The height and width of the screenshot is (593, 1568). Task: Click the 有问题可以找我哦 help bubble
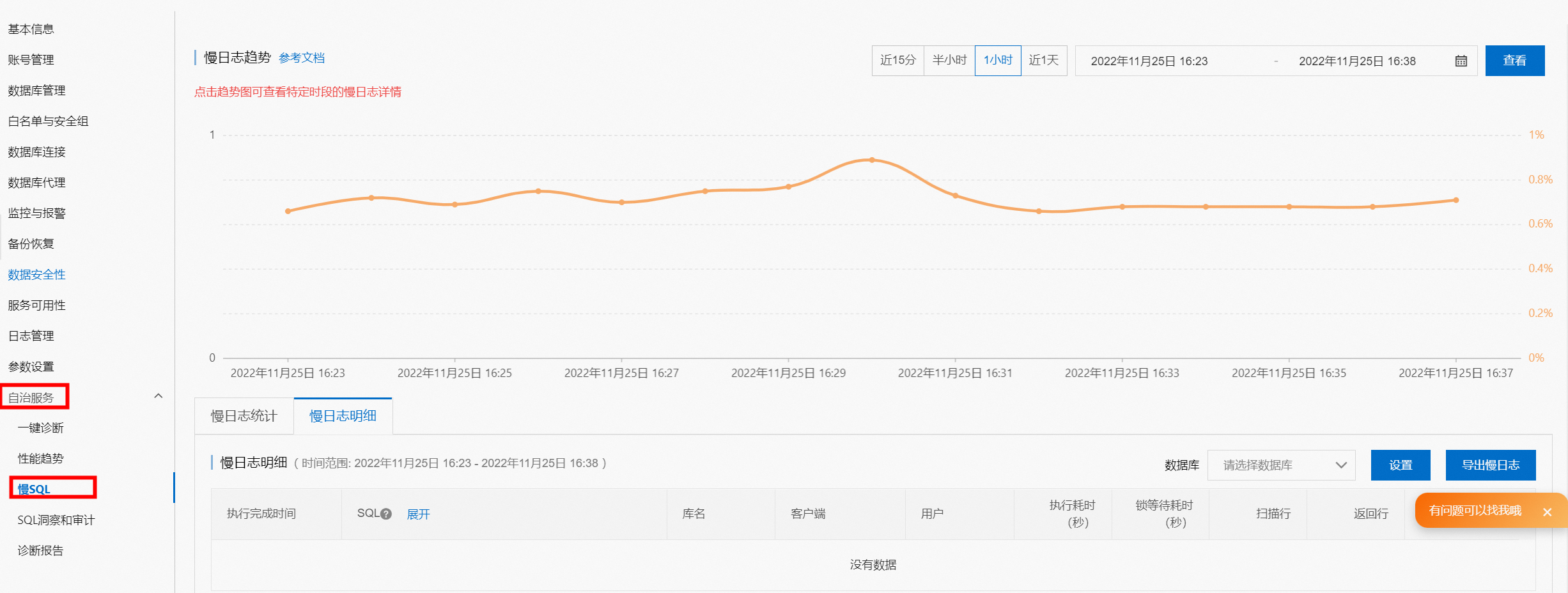(x=1474, y=511)
